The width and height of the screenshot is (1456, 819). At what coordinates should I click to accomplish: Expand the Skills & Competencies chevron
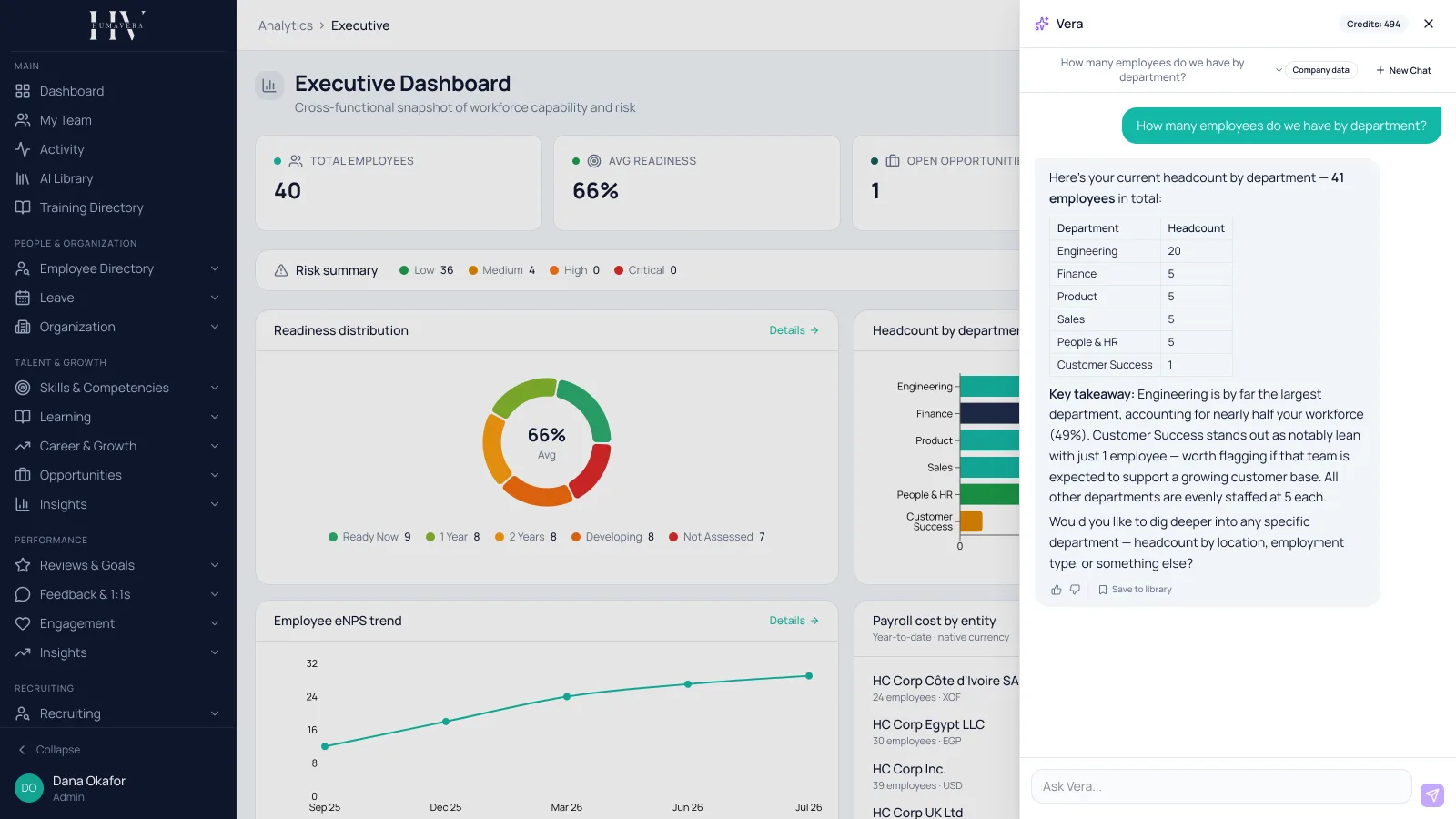215,388
